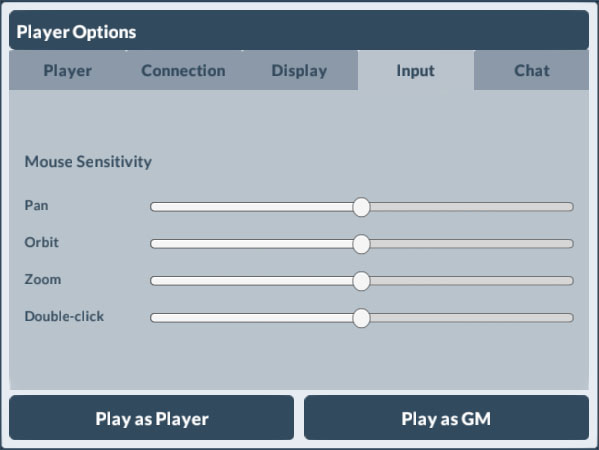Go to the Chat tab
The image size is (599, 450).
pos(532,70)
